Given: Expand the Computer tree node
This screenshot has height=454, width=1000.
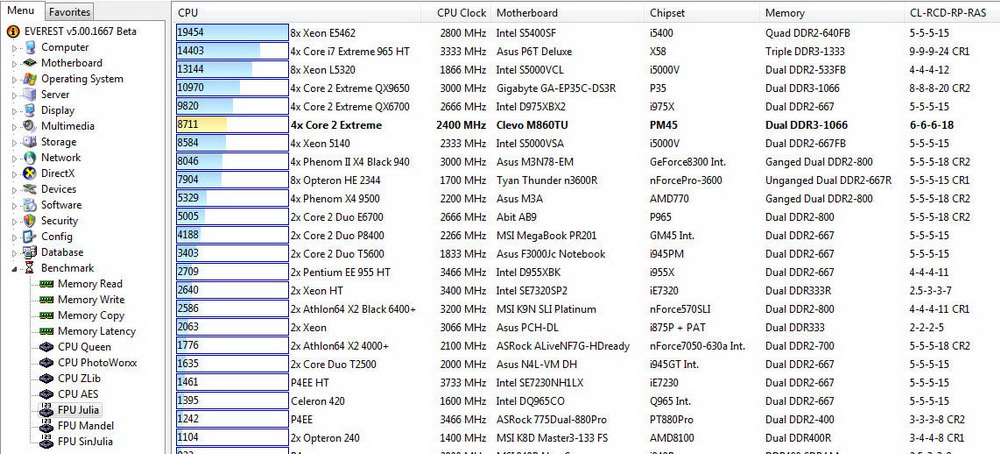Looking at the screenshot, I should (14, 48).
